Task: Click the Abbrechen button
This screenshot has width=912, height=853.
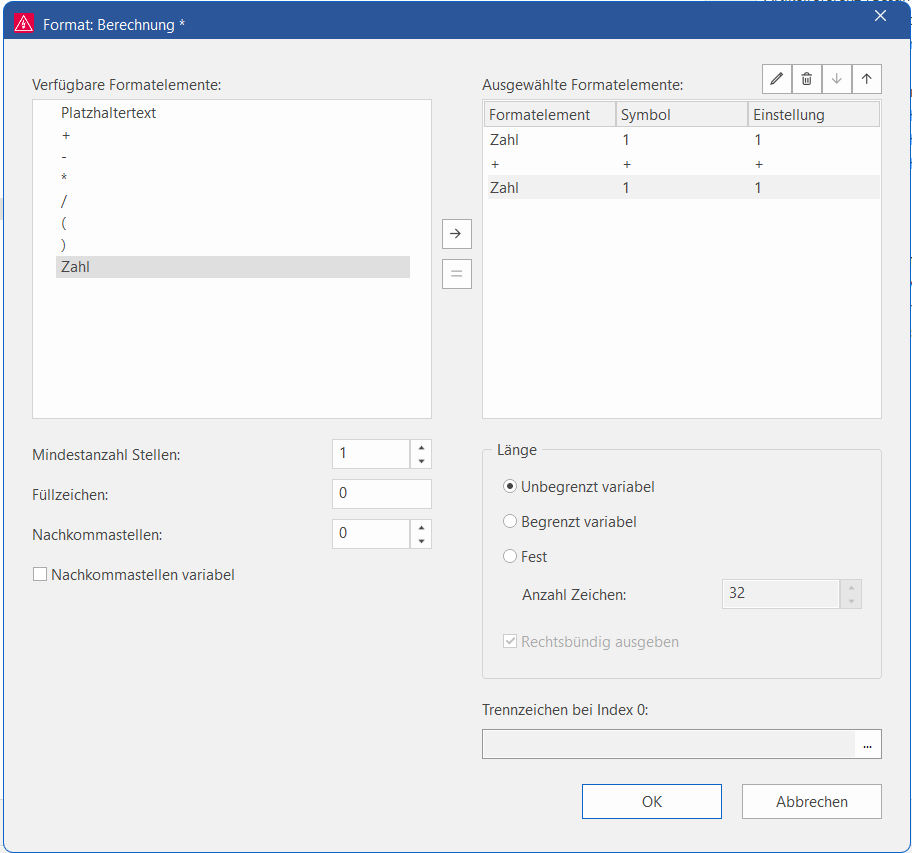Action: coord(812,802)
